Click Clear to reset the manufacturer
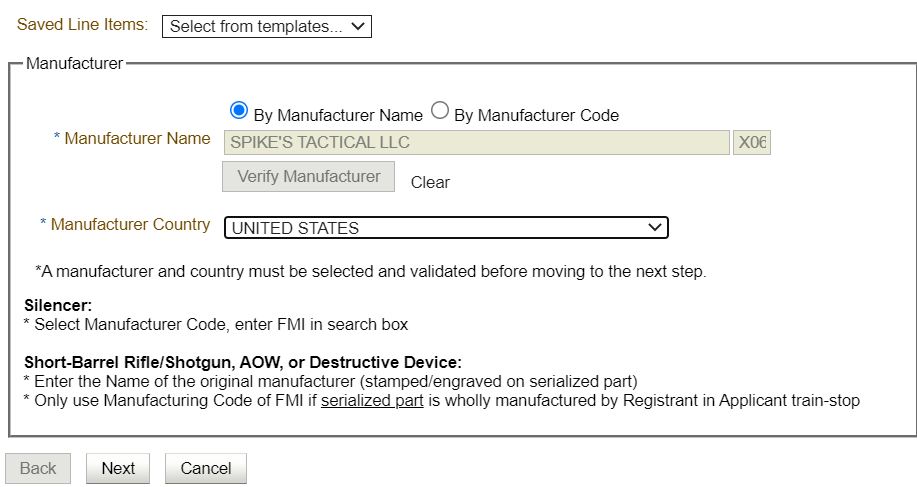The image size is (917, 487). pyautogui.click(x=430, y=182)
